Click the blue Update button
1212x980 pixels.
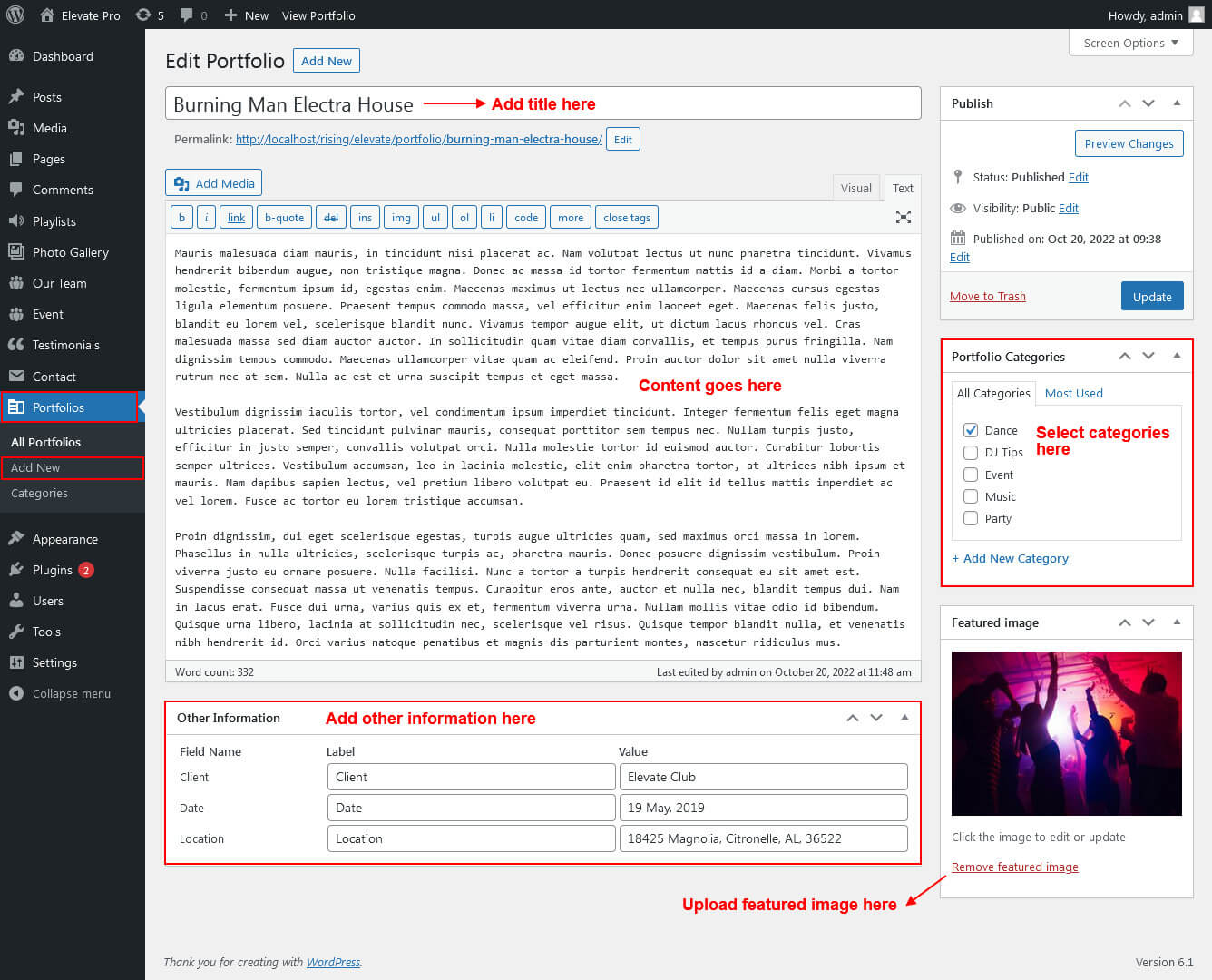[x=1151, y=297]
